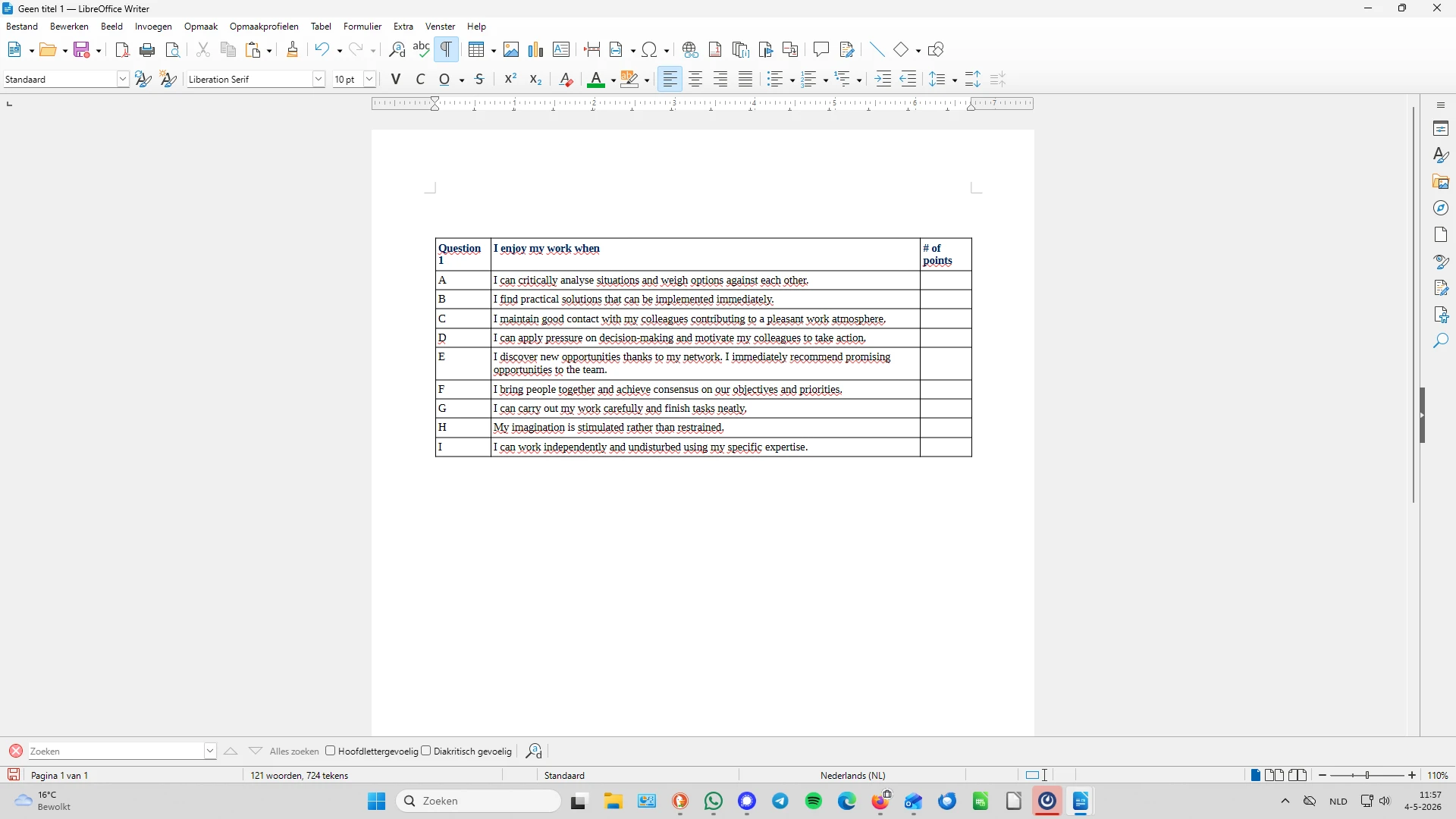The image size is (1456, 819).
Task: Open the sidebar Gallery panel
Action: [1441, 182]
